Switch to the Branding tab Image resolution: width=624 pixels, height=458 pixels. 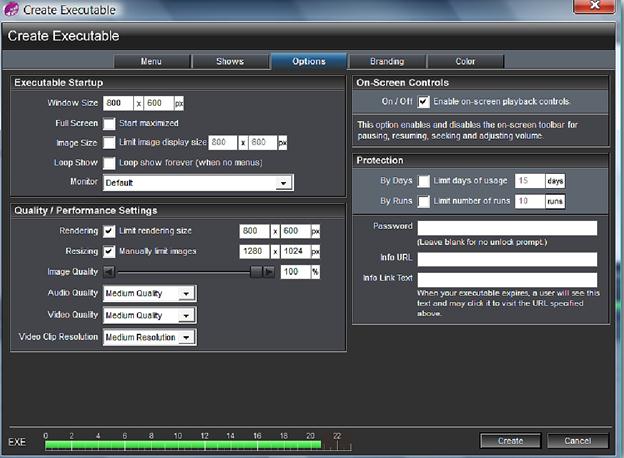[387, 62]
